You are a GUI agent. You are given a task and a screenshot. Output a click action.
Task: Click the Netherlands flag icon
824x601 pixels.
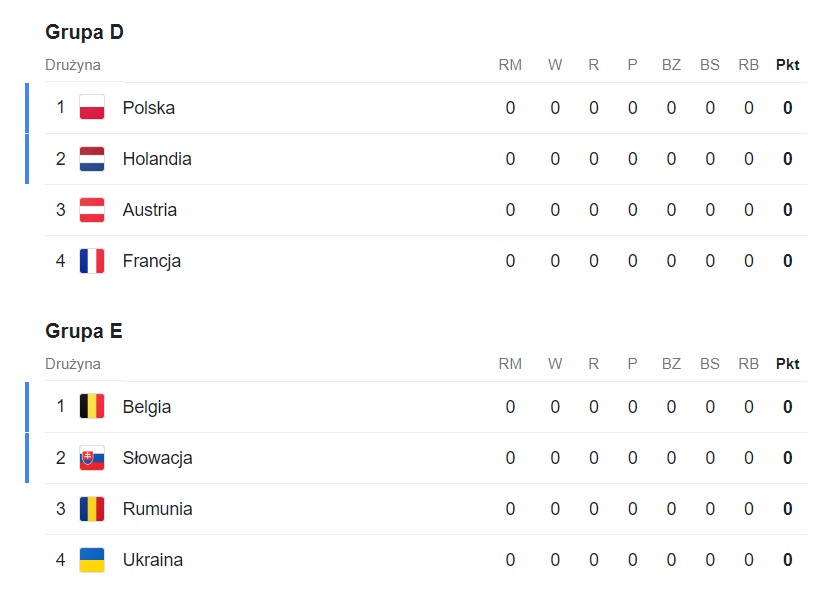[92, 159]
